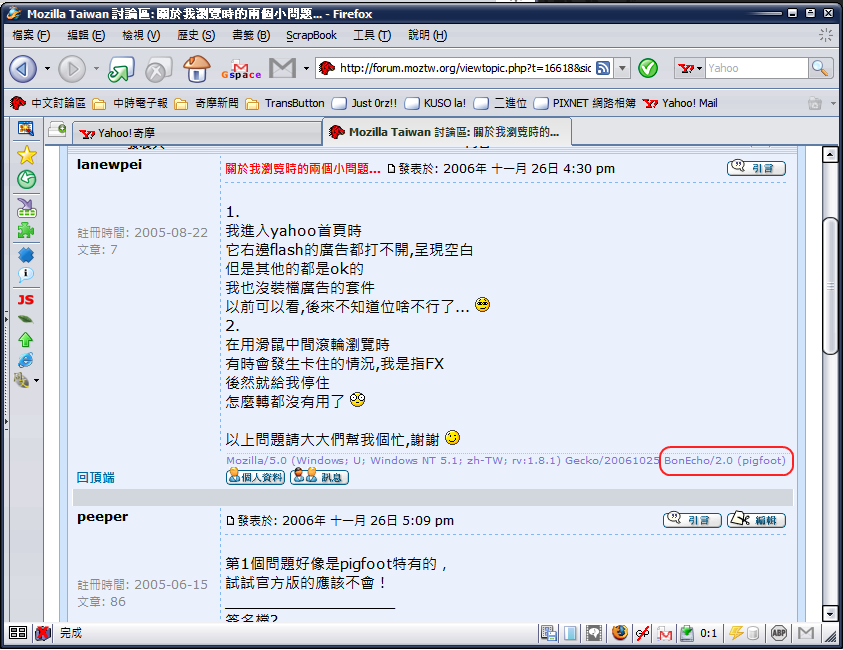Screen dimensions: 843x650
Task: Open the 書籤 (B) menu
Action: click(x=251, y=35)
